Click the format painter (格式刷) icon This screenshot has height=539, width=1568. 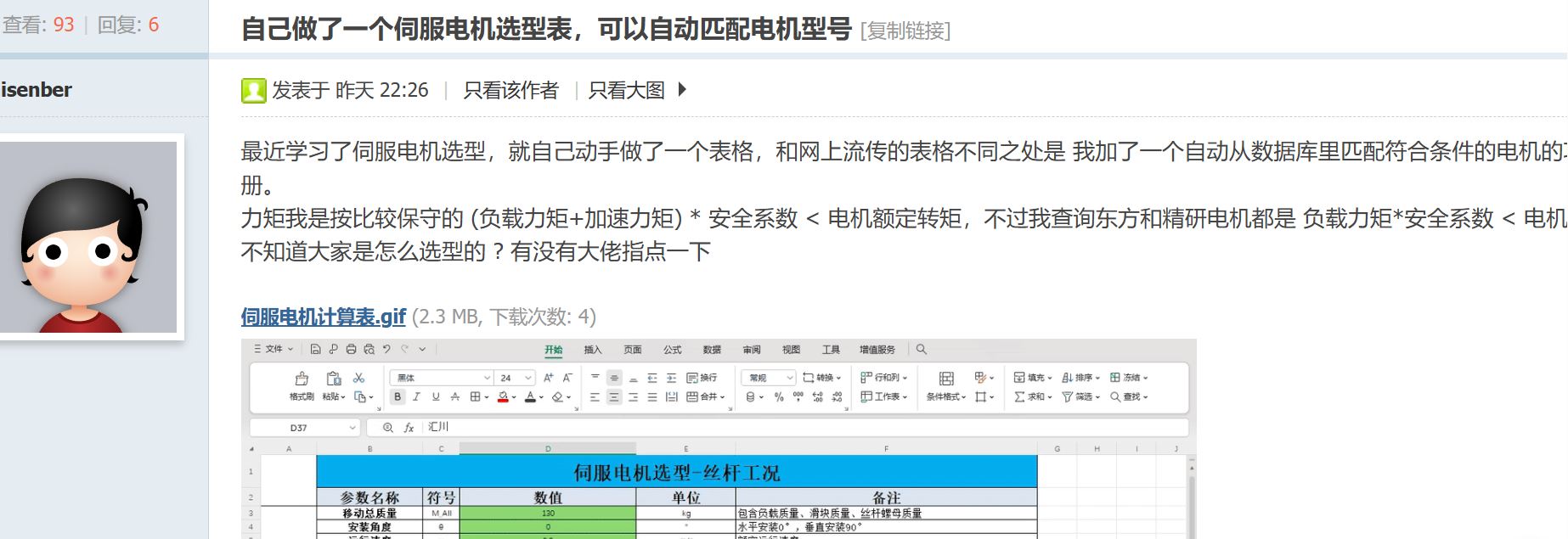302,379
